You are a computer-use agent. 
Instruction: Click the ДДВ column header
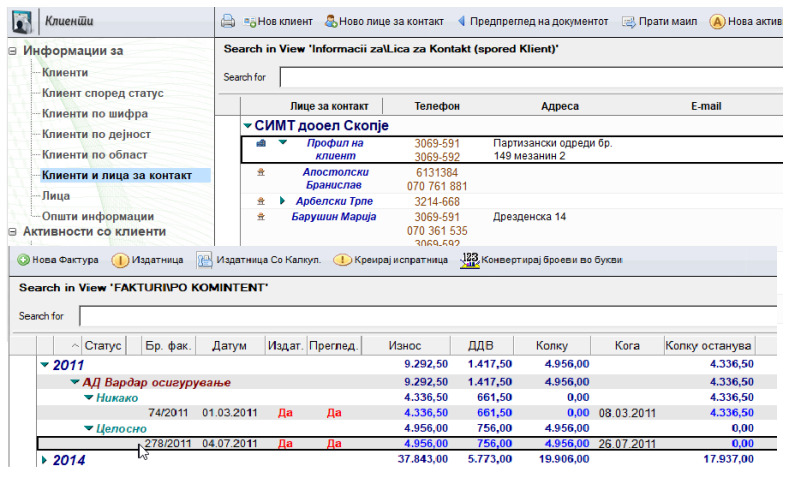tap(481, 345)
